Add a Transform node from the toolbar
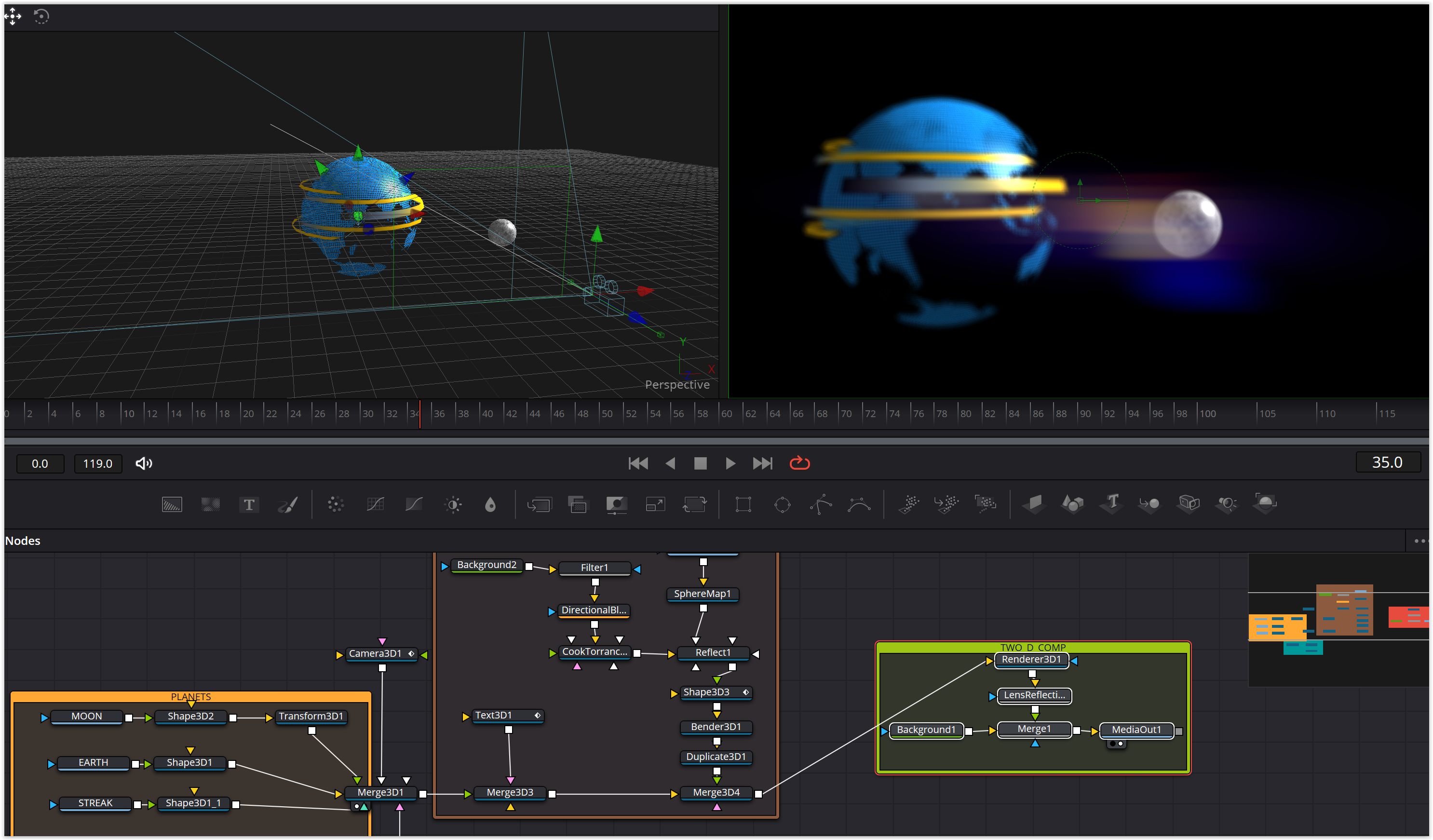Viewport: 1433px width, 840px height. (x=694, y=504)
